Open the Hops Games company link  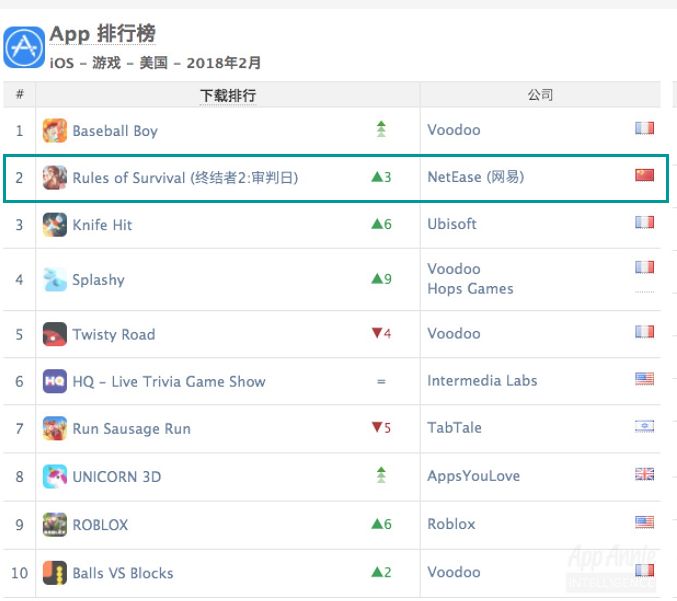click(470, 288)
